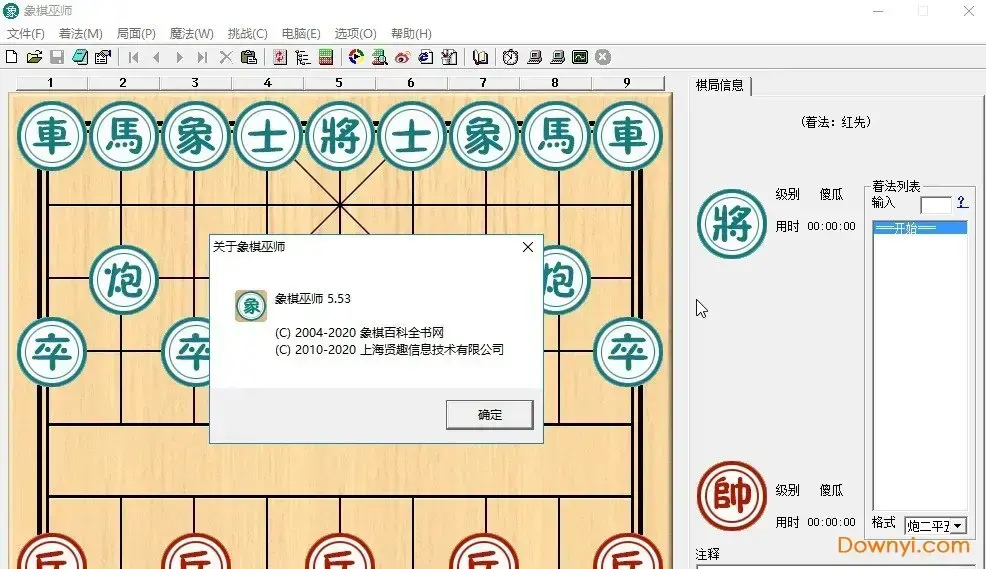The image size is (986, 569).
Task: Select the black 馬 in column 2
Action: click(x=124, y=136)
